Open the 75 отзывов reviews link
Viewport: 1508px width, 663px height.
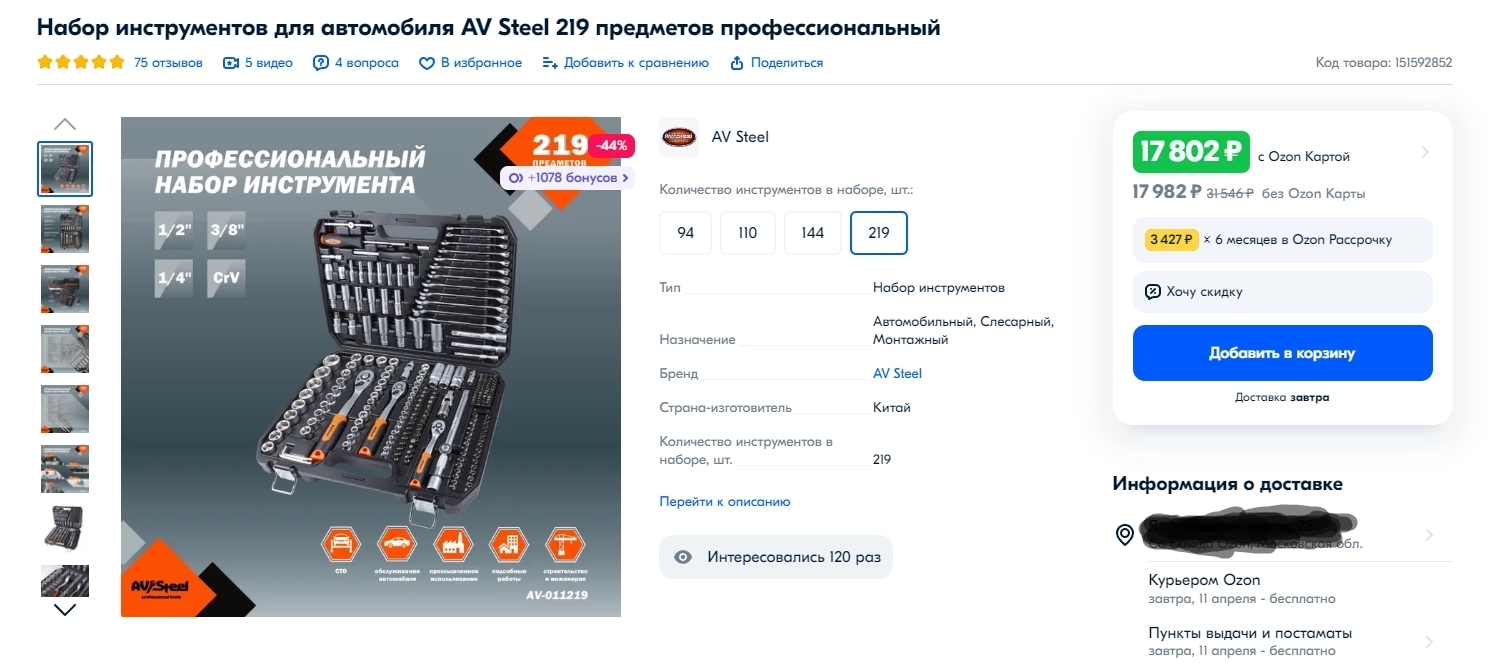[168, 63]
